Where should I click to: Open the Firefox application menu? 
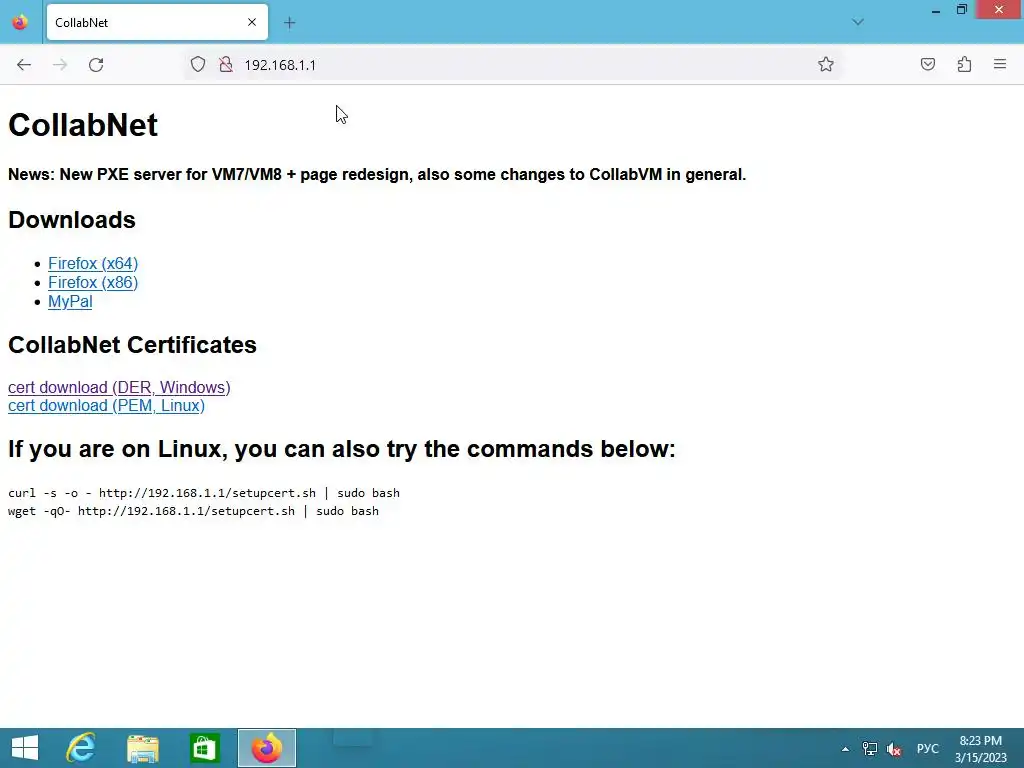[x=1000, y=64]
